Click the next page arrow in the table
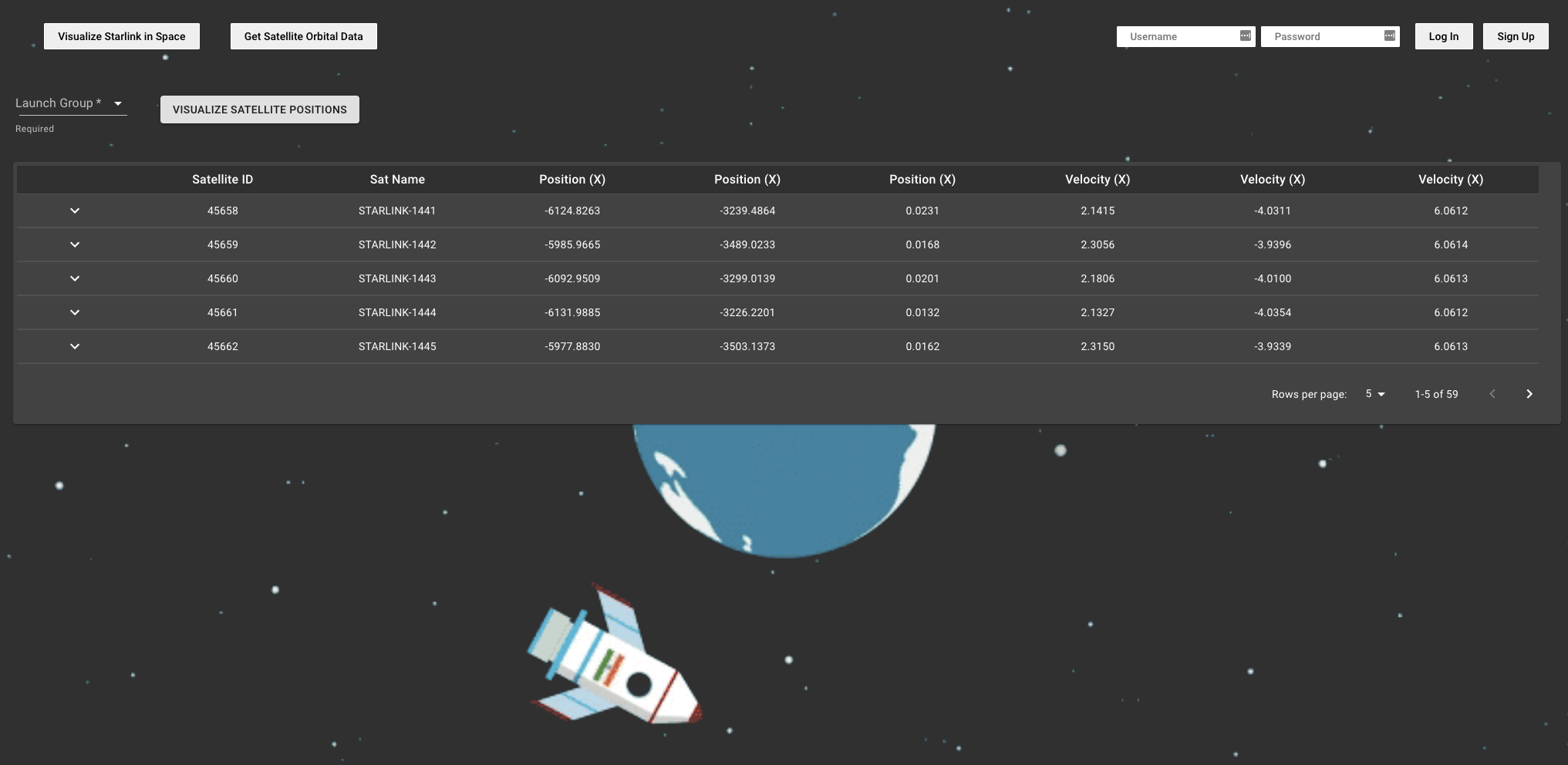This screenshot has width=1568, height=765. pos(1529,393)
